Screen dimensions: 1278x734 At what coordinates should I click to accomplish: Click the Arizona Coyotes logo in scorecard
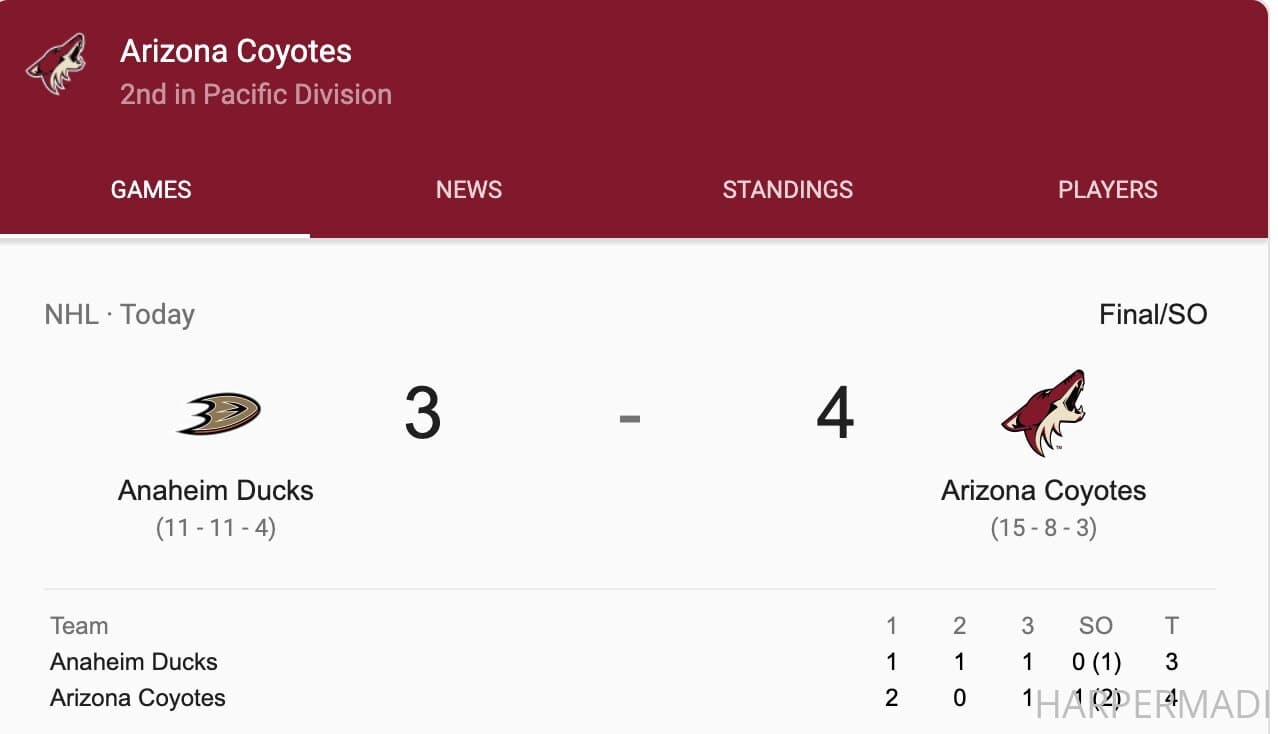tap(1044, 412)
